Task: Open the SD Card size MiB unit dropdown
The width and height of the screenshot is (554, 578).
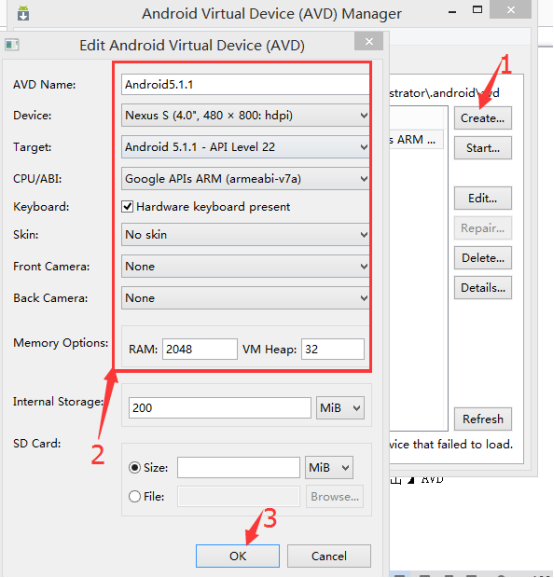Action: click(329, 468)
